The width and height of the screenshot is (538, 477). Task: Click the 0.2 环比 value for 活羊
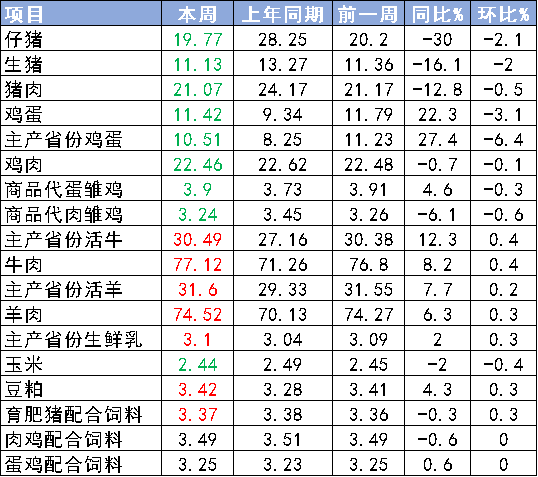pos(503,290)
